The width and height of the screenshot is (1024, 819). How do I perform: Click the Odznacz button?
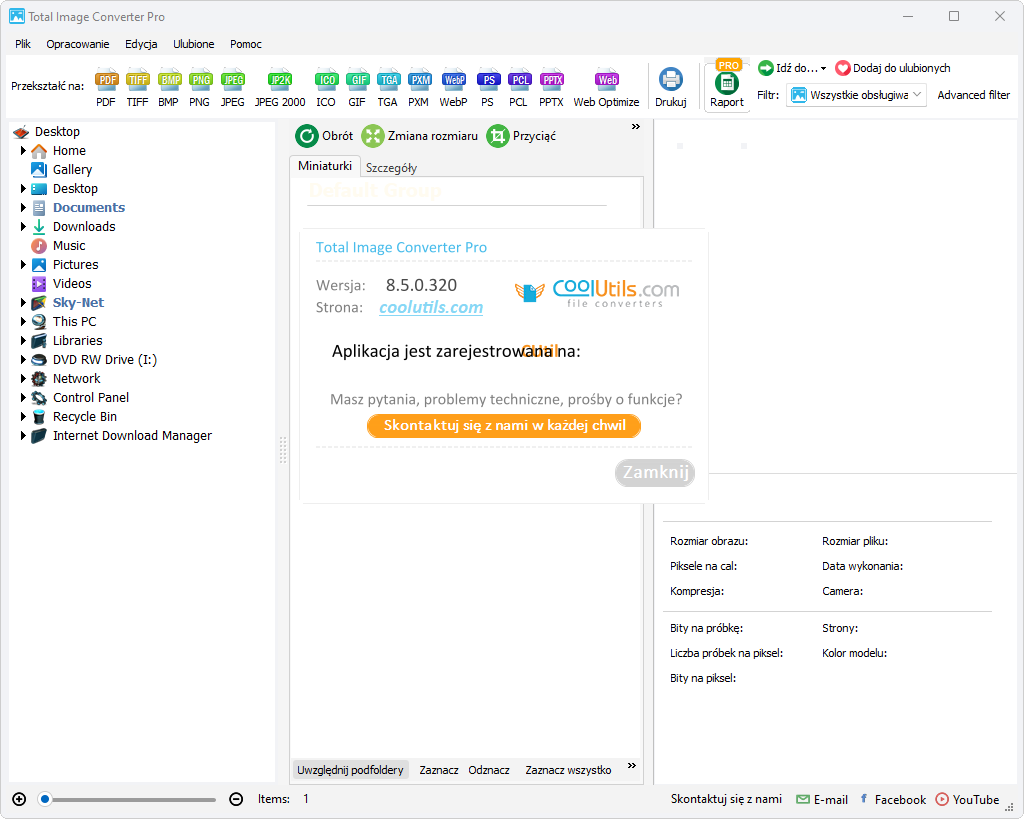(x=488, y=770)
